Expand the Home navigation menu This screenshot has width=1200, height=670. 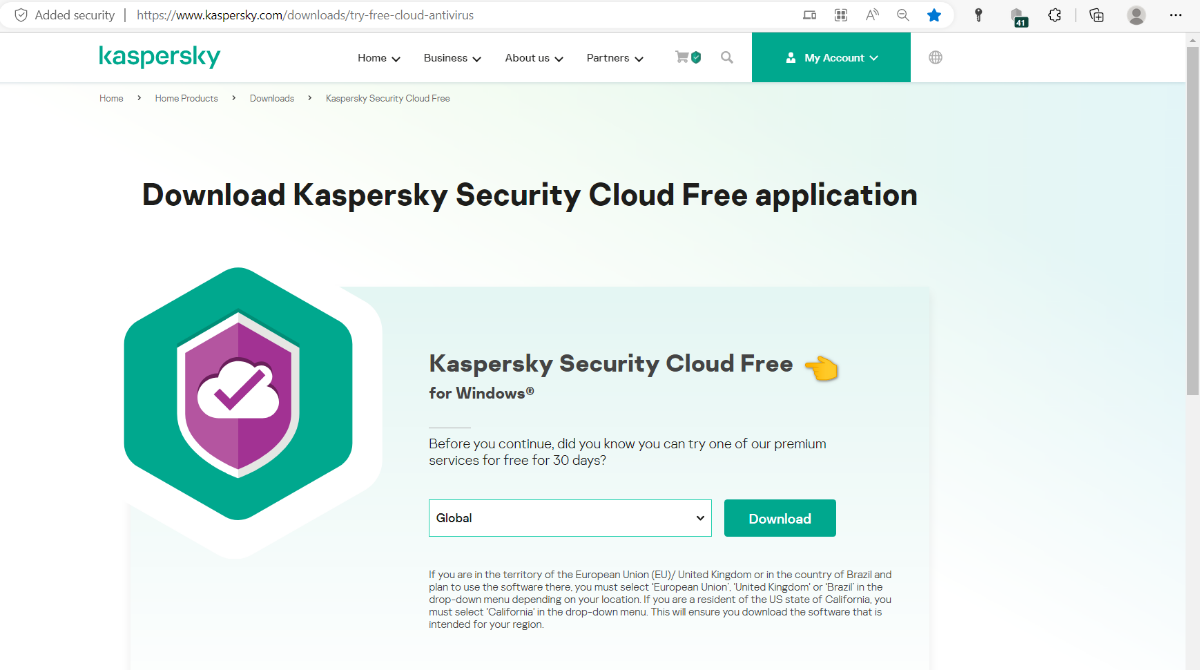tap(379, 58)
